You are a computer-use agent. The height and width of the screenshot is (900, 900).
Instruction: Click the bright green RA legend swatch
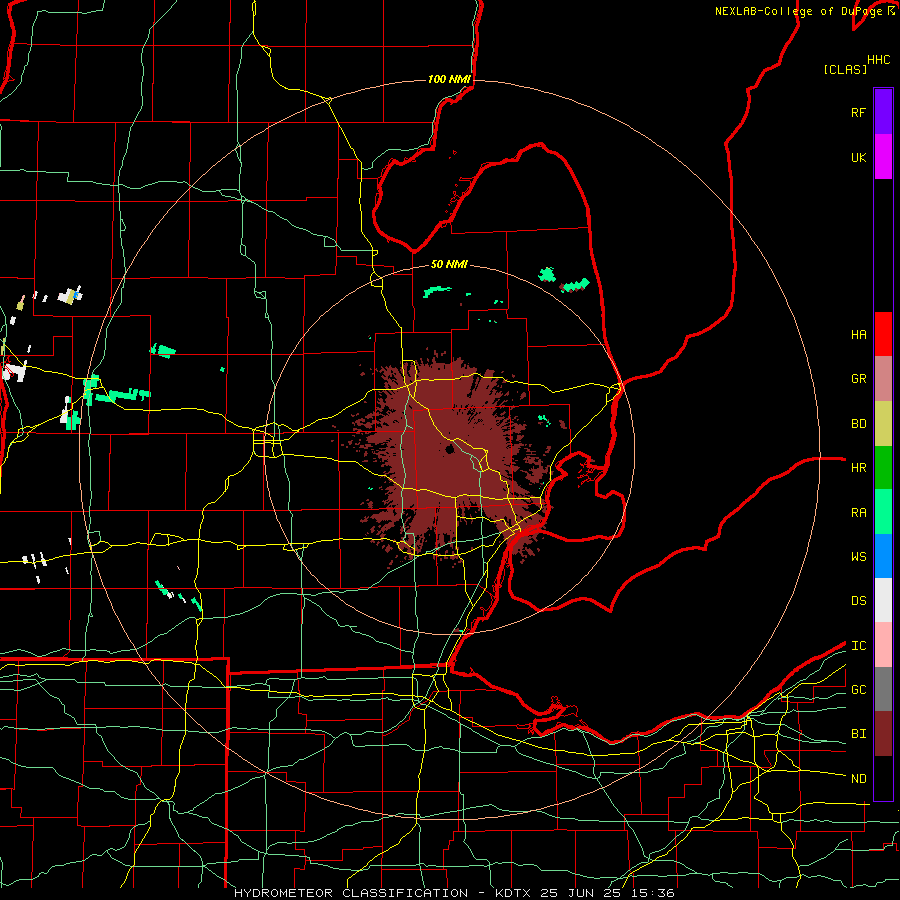coord(883,512)
